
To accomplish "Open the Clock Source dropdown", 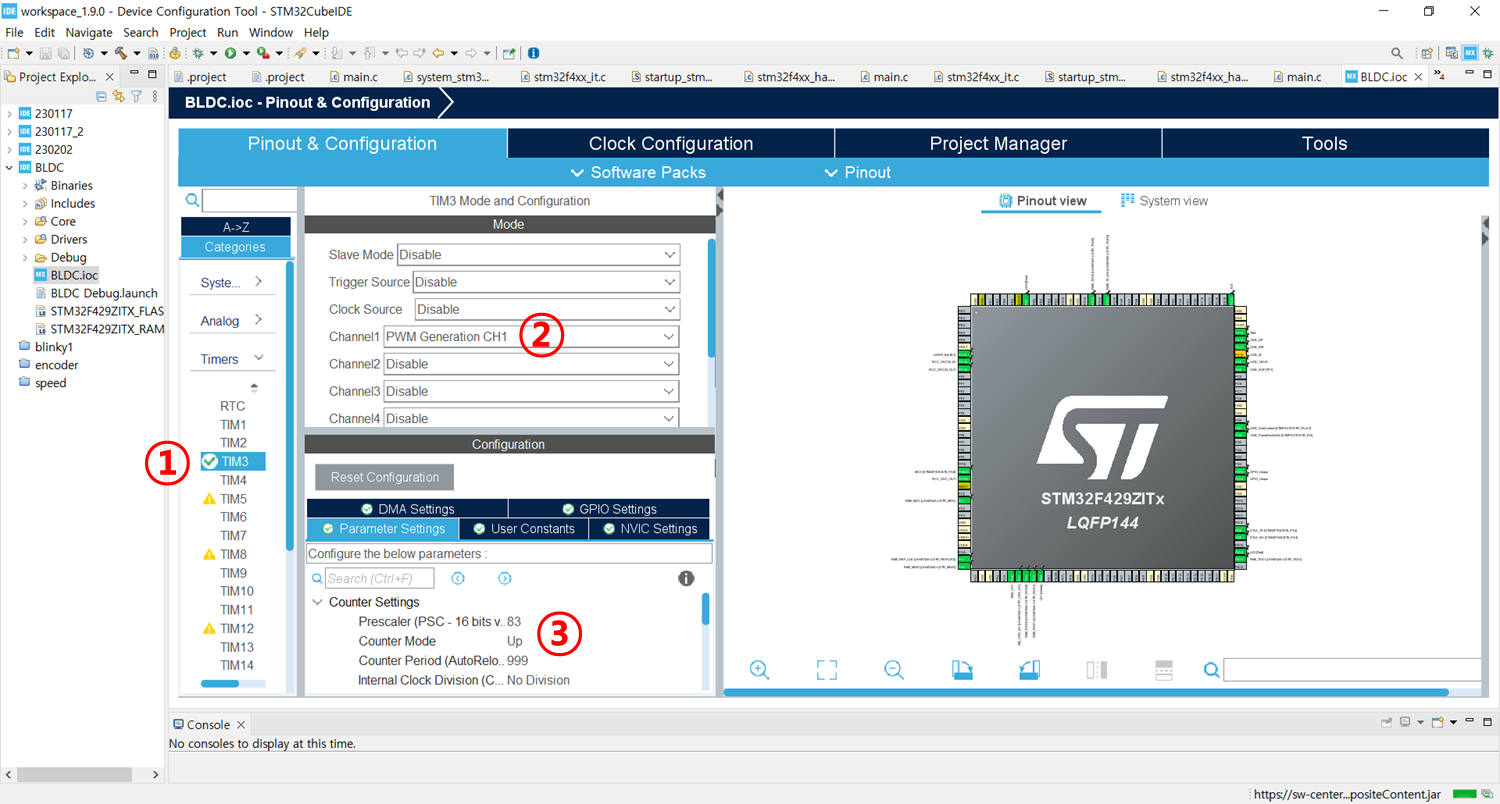I will (x=547, y=309).
